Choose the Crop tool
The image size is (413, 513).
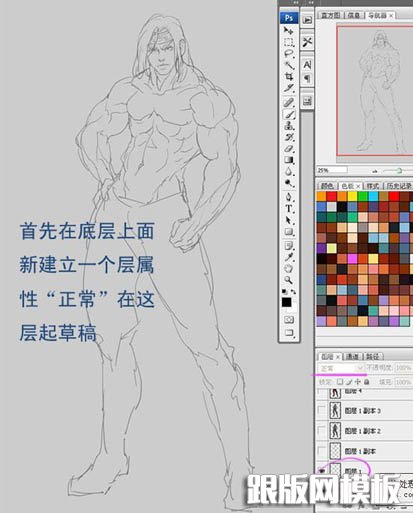(x=289, y=76)
